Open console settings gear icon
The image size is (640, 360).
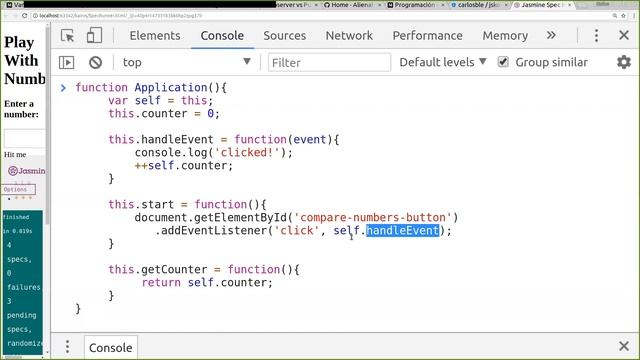pyautogui.click(x=624, y=62)
